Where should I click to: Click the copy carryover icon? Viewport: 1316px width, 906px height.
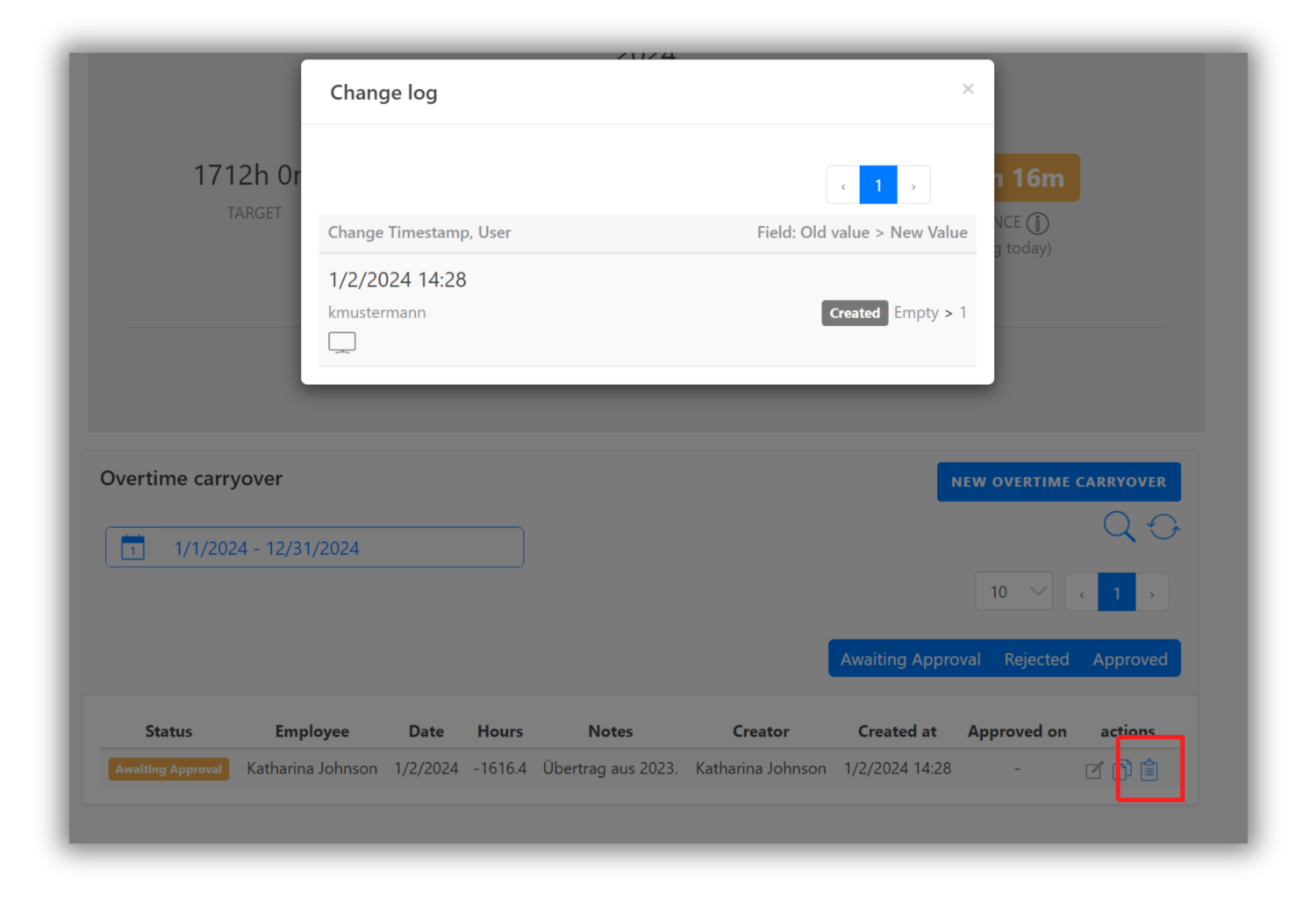1121,770
